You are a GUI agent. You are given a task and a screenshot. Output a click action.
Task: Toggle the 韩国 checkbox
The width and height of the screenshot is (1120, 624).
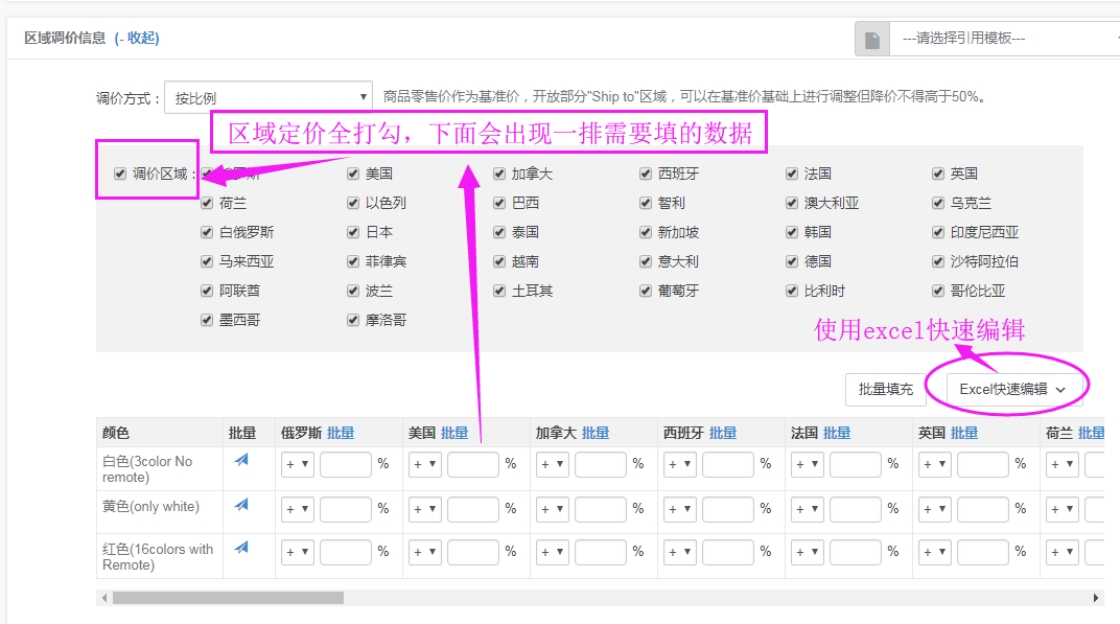point(791,232)
